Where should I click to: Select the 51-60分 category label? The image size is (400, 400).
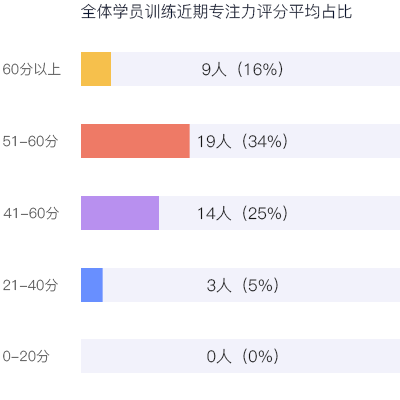click(30, 141)
